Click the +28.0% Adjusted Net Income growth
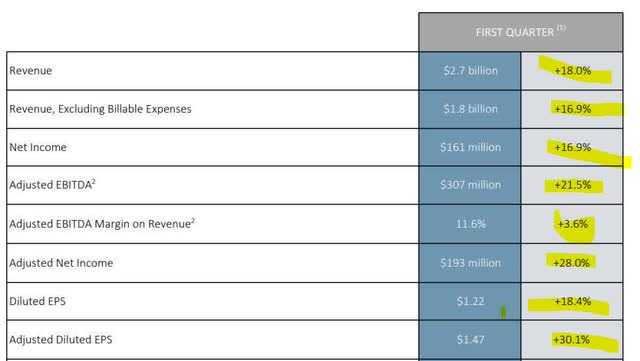The height and width of the screenshot is (361, 640). (571, 263)
